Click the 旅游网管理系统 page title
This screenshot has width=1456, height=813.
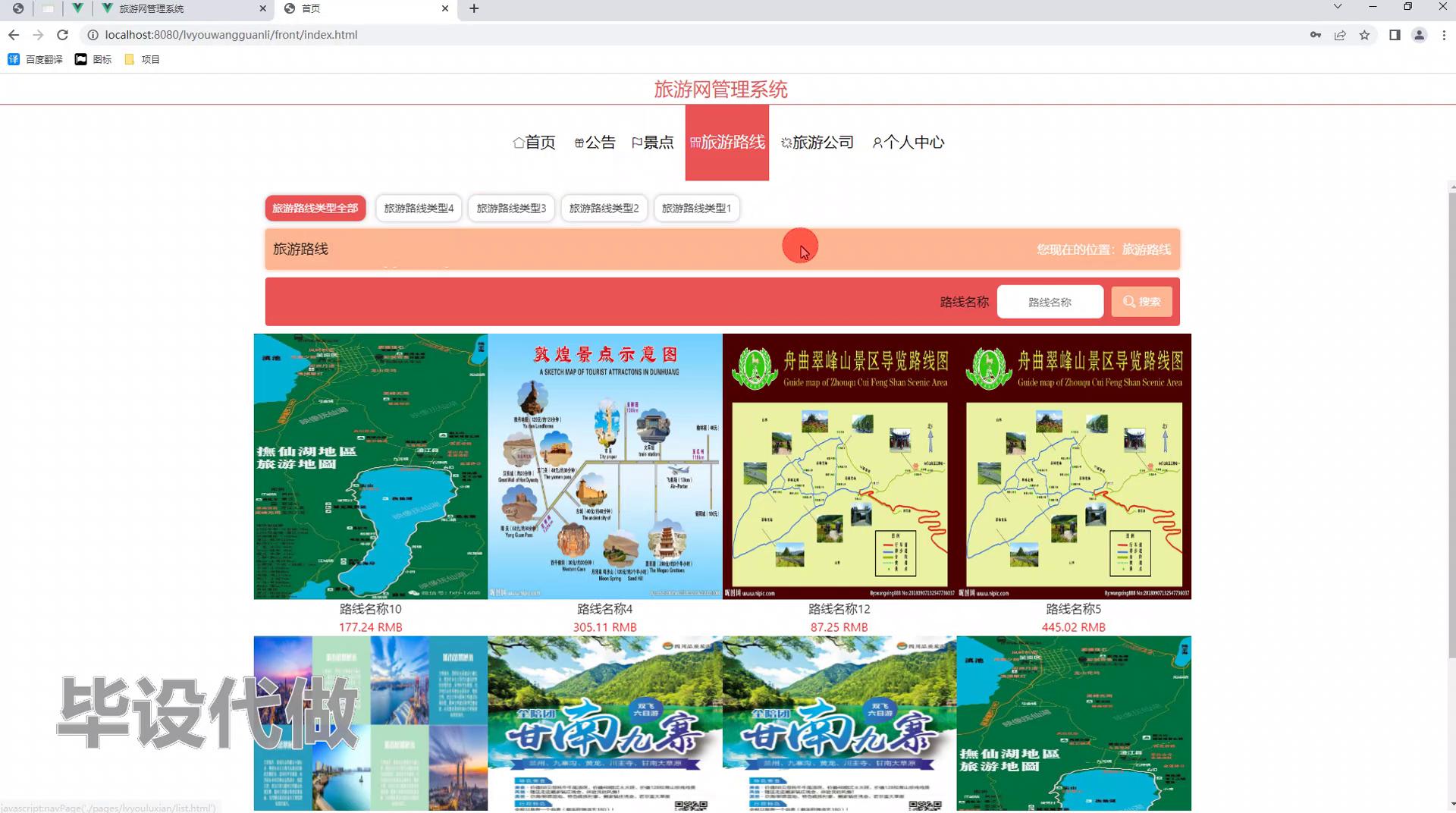pyautogui.click(x=721, y=89)
